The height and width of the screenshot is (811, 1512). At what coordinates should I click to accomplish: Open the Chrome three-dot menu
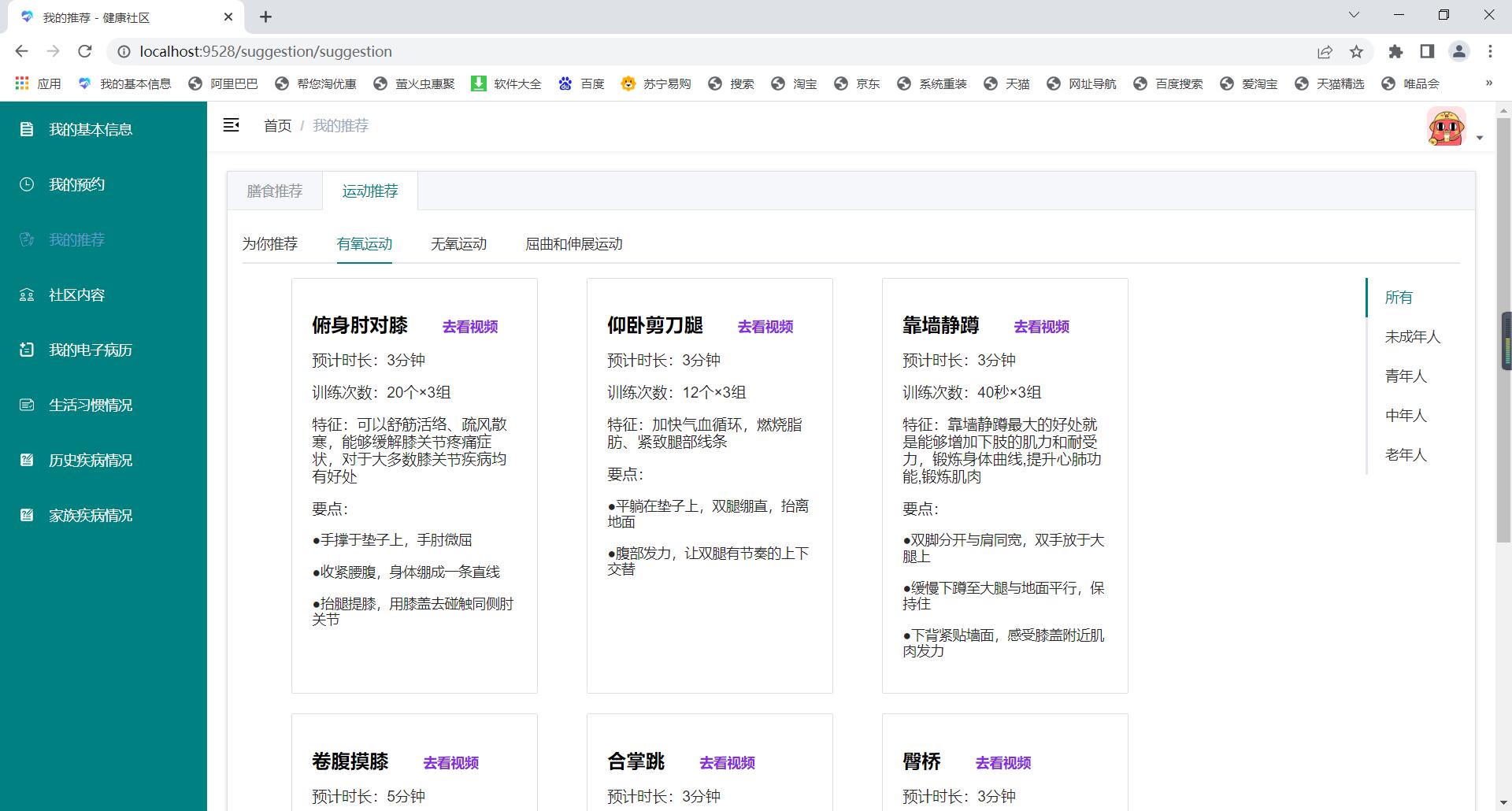1490,51
